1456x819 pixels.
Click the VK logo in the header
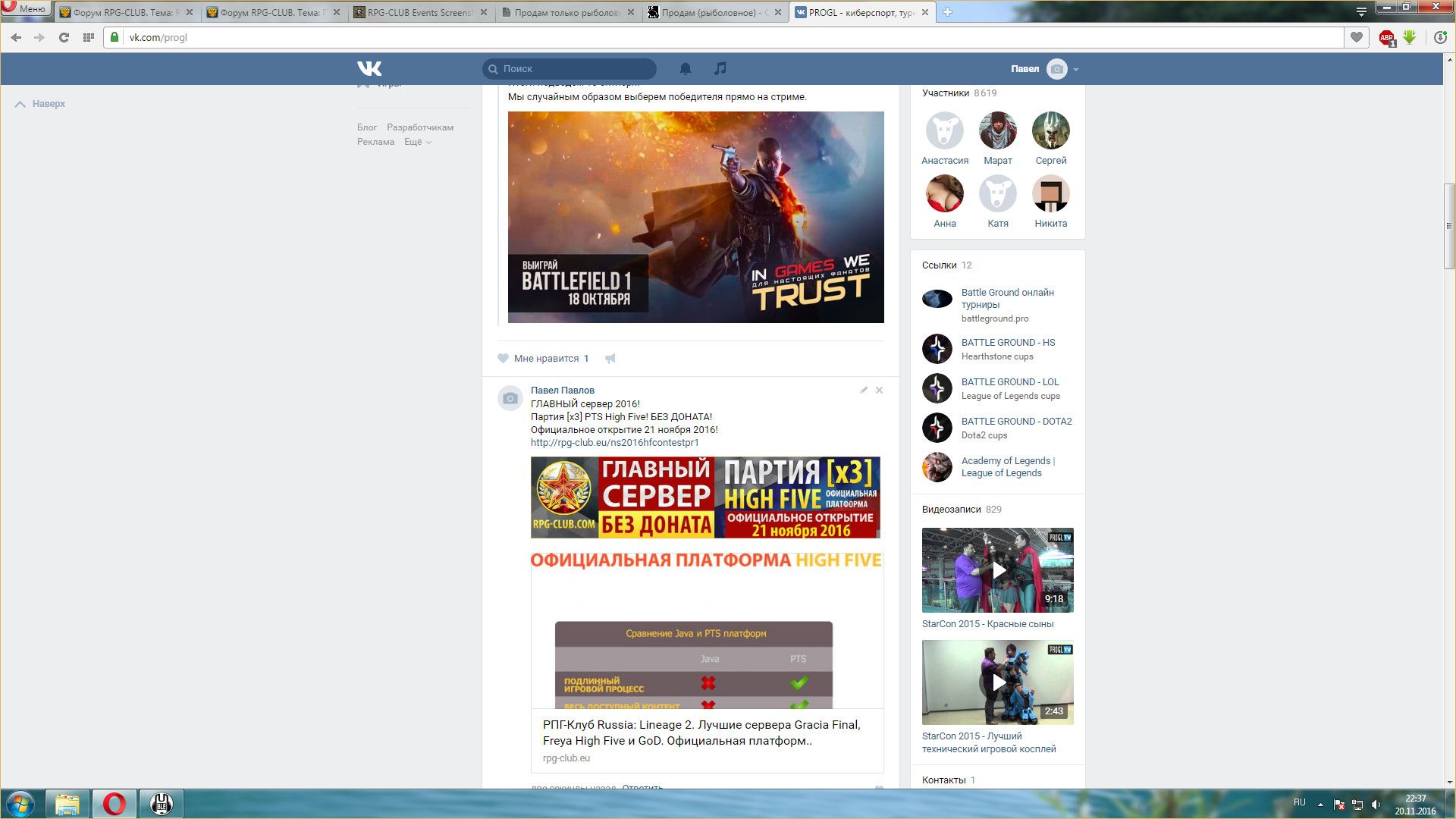point(369,68)
